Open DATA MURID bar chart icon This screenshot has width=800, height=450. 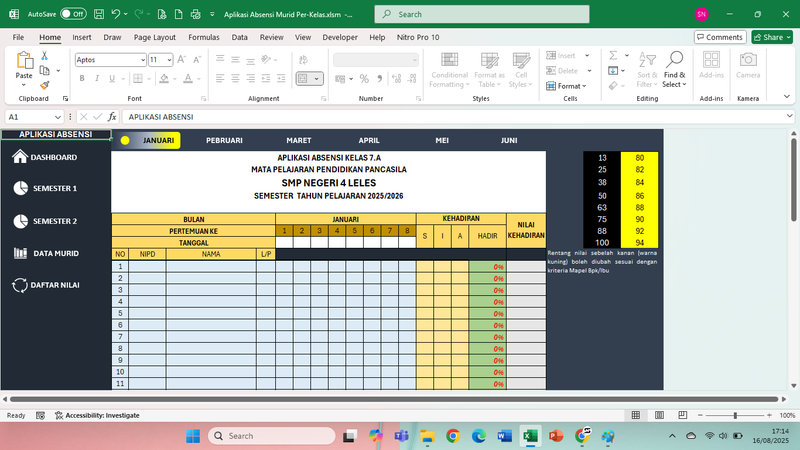tap(19, 253)
